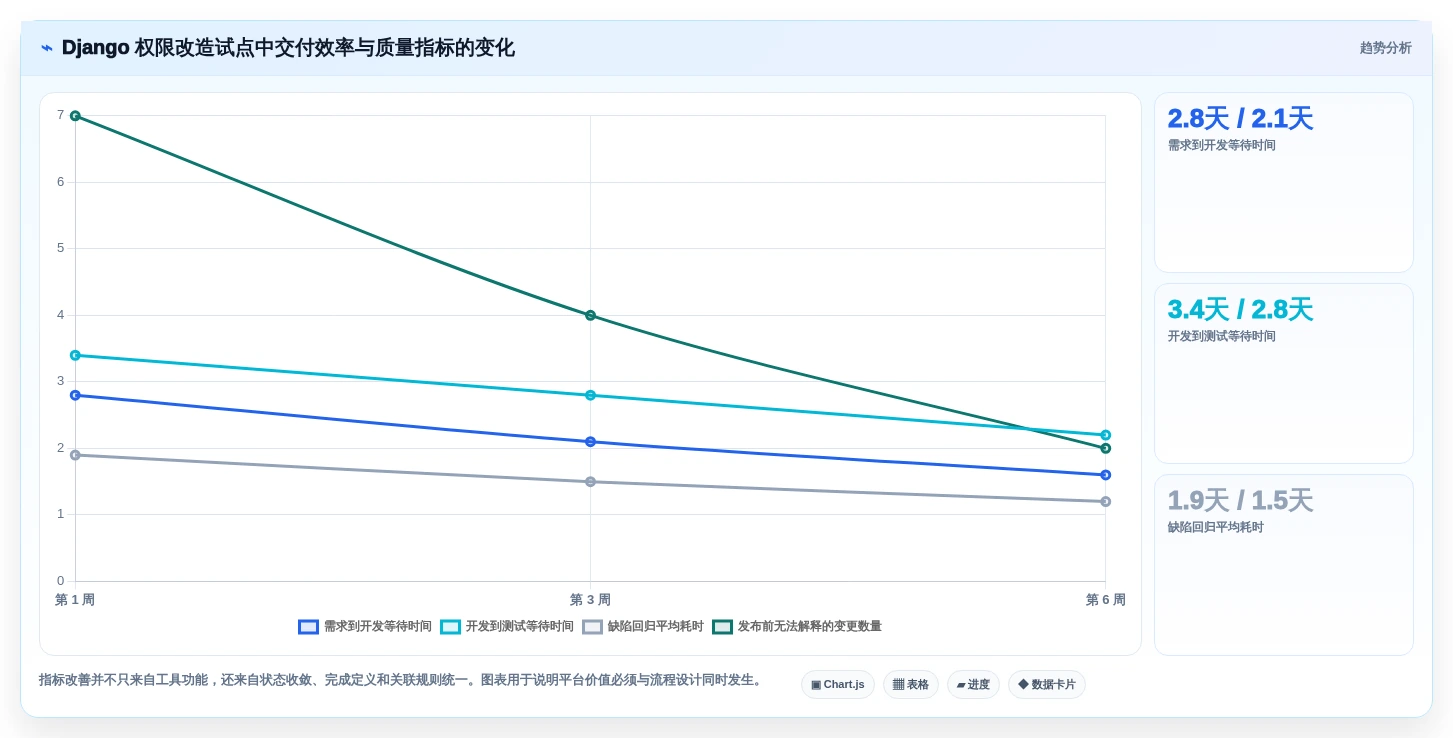
Task: Select the 表格 chip
Action: (x=911, y=685)
